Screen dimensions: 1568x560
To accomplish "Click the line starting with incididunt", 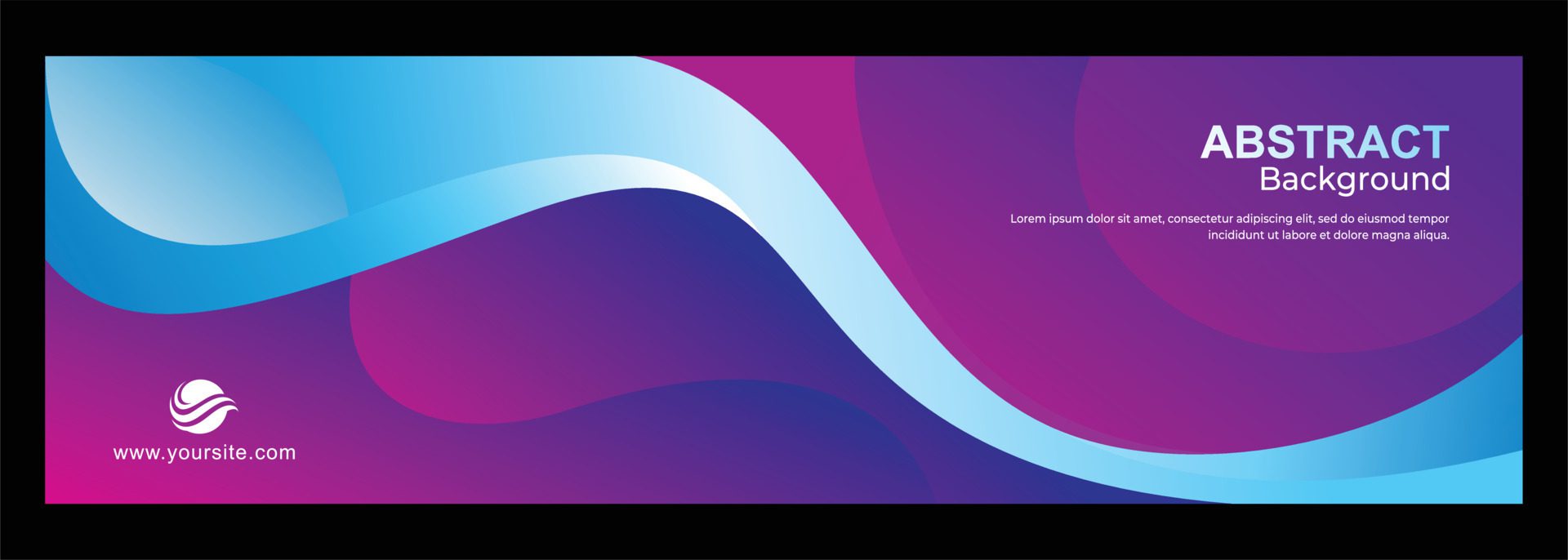I will (x=1328, y=235).
